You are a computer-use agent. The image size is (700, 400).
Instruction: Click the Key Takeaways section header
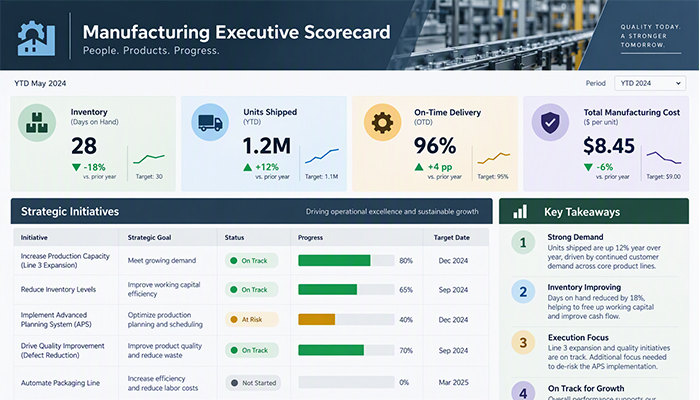tap(594, 211)
